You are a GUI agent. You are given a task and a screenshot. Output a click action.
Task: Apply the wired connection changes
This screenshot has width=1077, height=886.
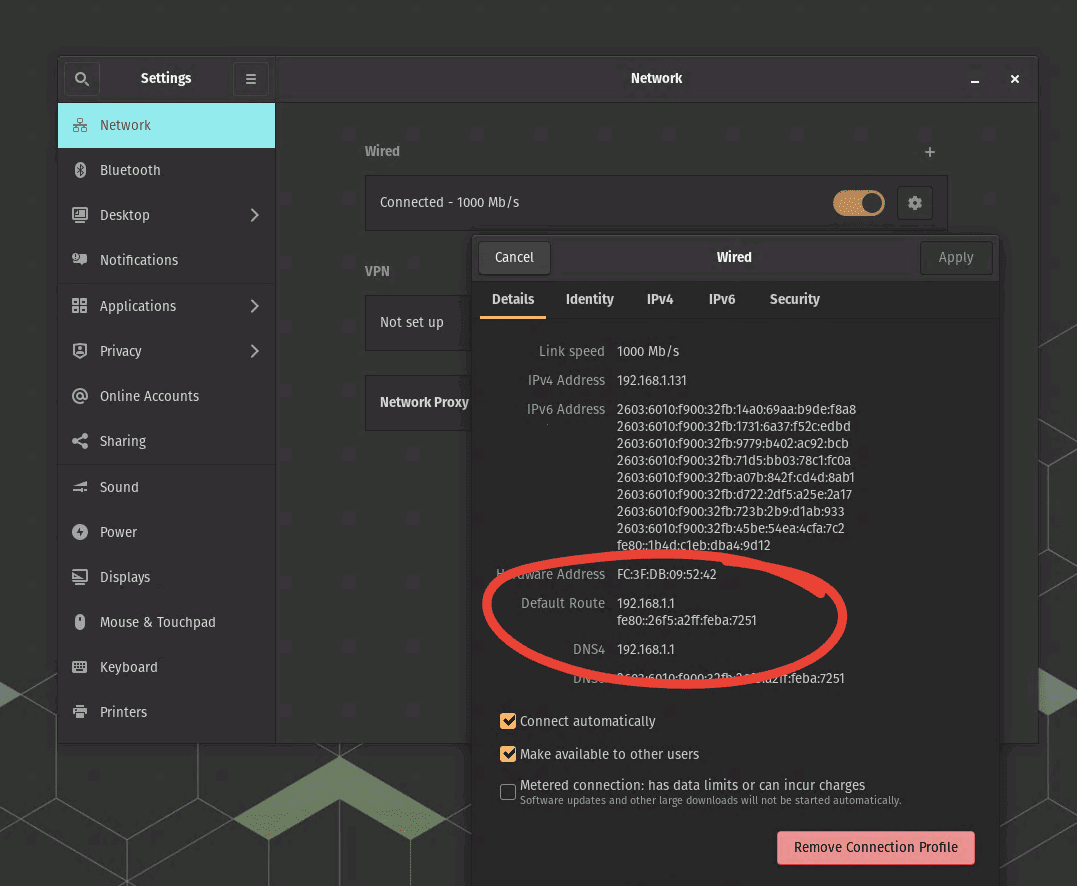click(956, 257)
